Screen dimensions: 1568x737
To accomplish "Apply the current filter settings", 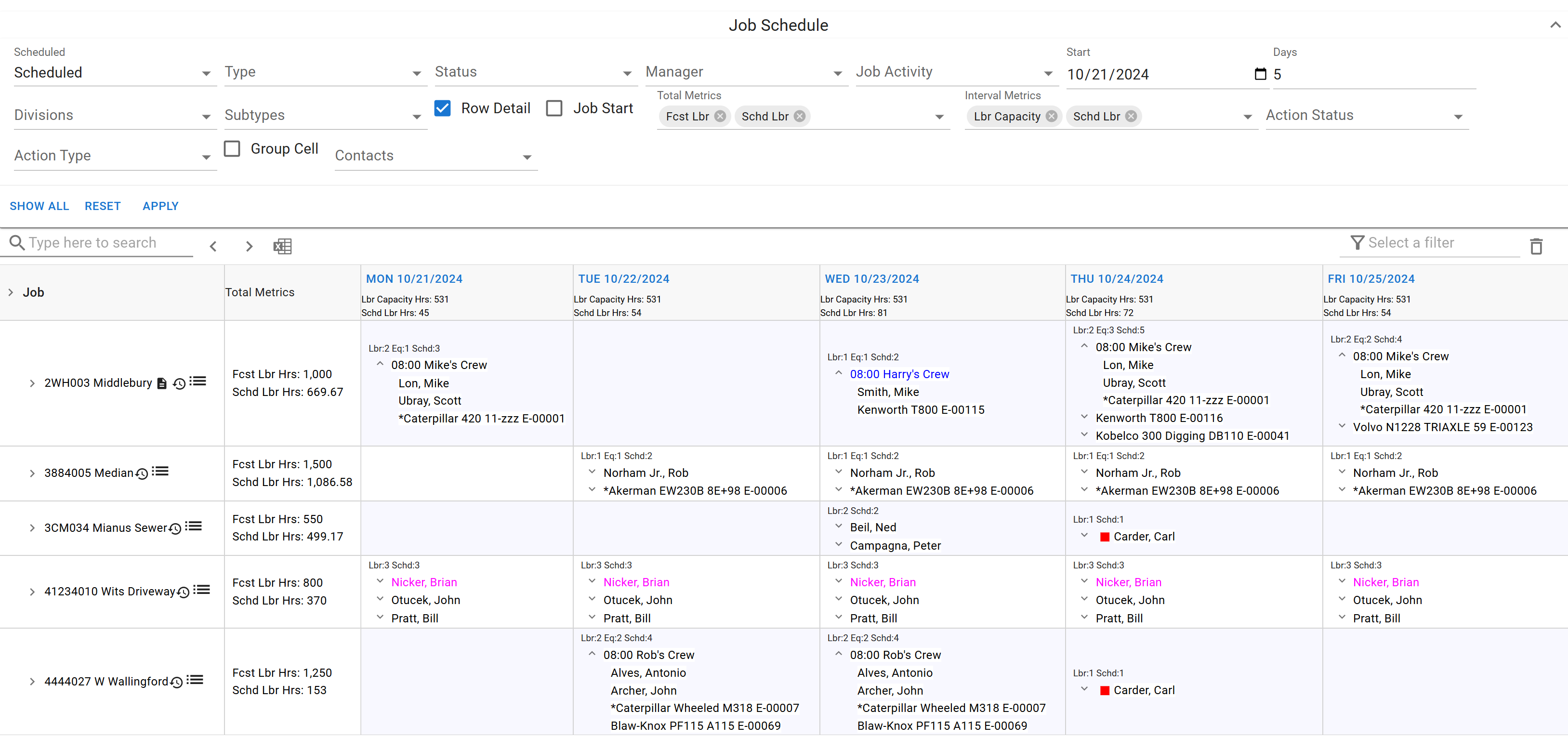I will coord(160,206).
